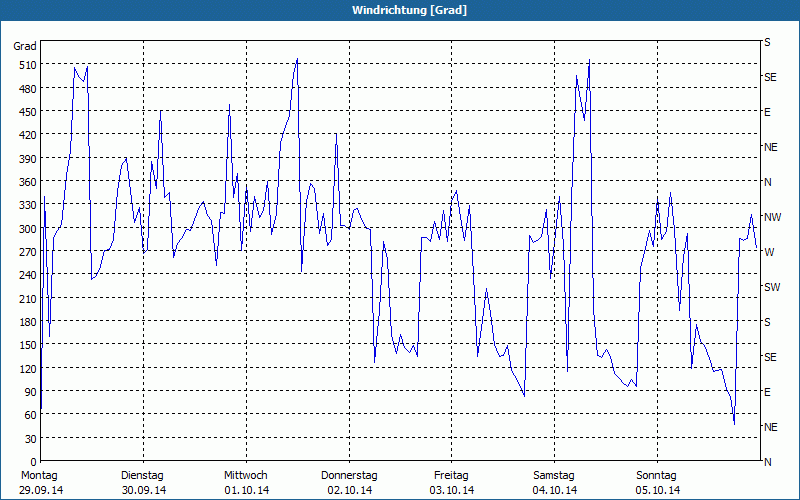Select the 450 value on the degree axis
This screenshot has height=500, width=800.
28,112
